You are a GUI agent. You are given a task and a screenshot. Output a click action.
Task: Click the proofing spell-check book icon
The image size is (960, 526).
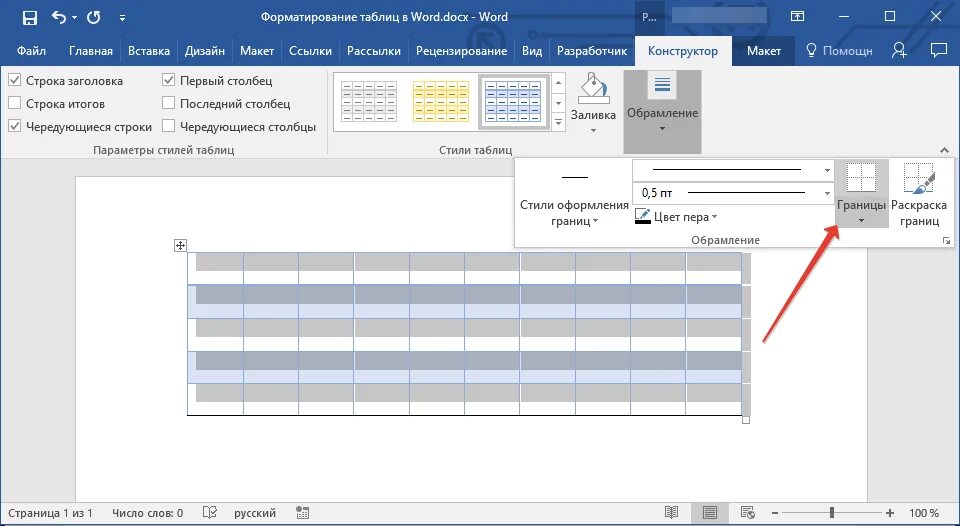pos(210,513)
